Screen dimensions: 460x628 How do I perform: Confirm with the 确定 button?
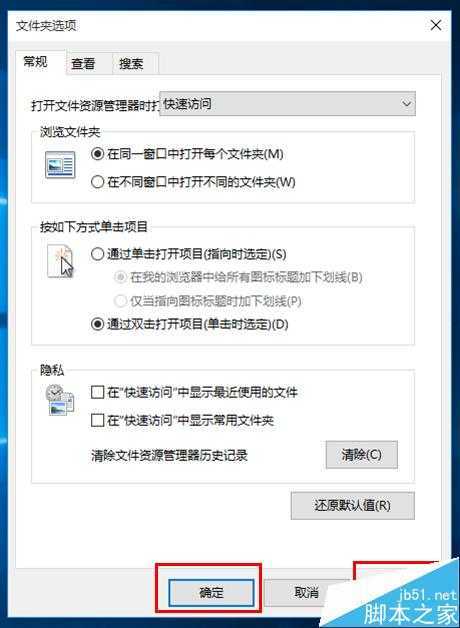pos(211,592)
